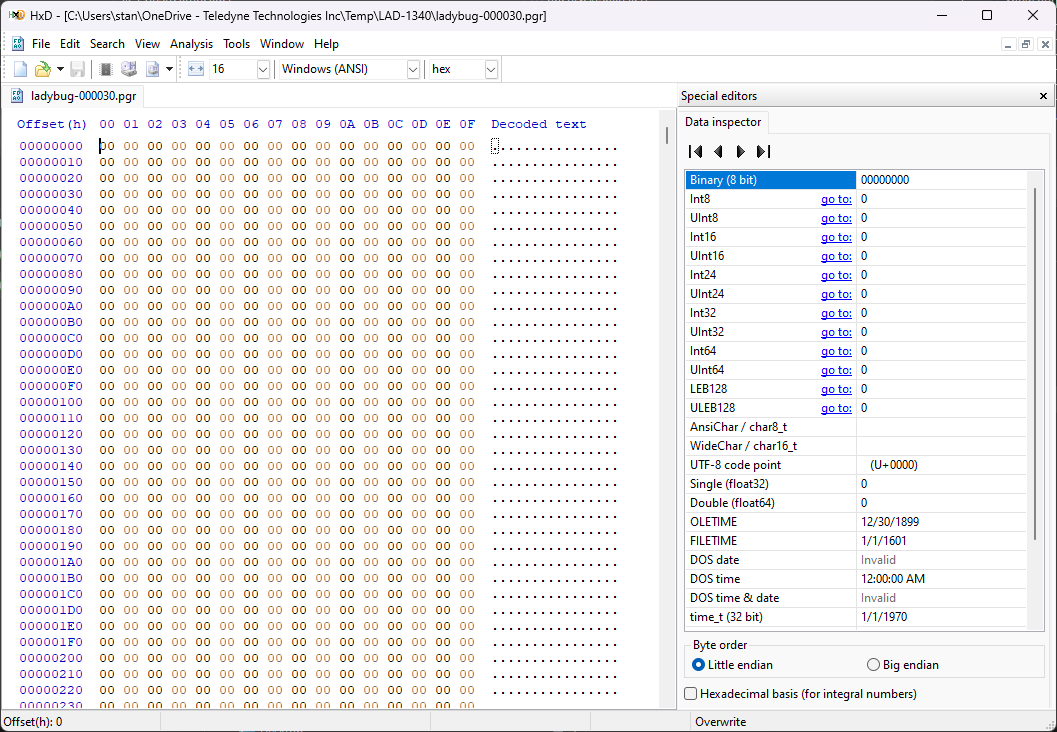Screen dimensions: 1057x732
Task: Minimize the inner document window
Action: [x=1008, y=44]
